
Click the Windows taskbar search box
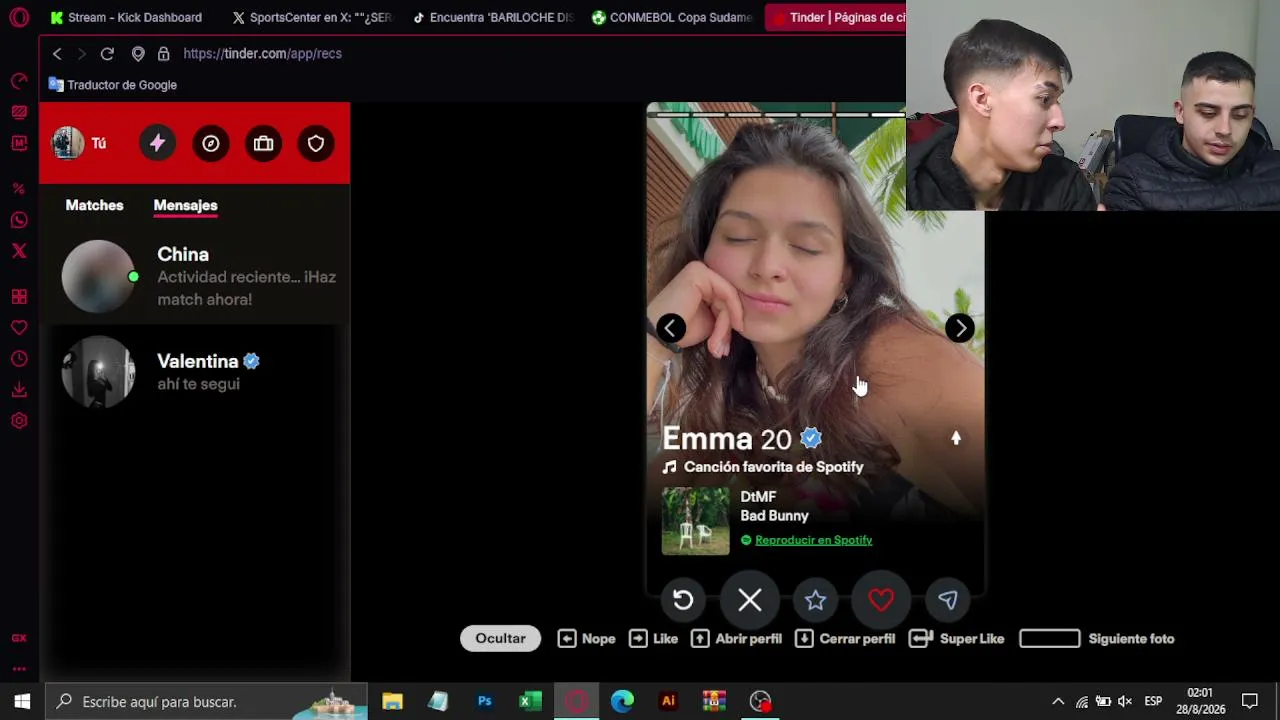point(207,701)
